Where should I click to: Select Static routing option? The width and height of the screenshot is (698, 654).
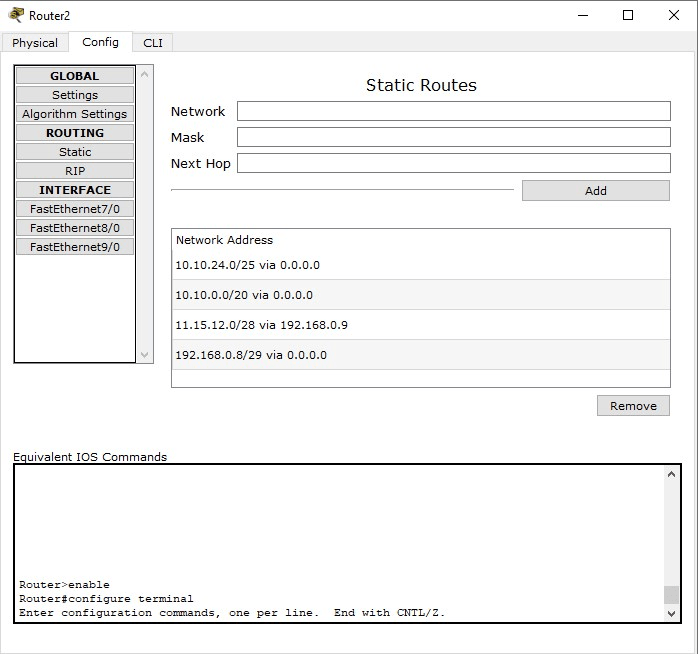tap(75, 152)
